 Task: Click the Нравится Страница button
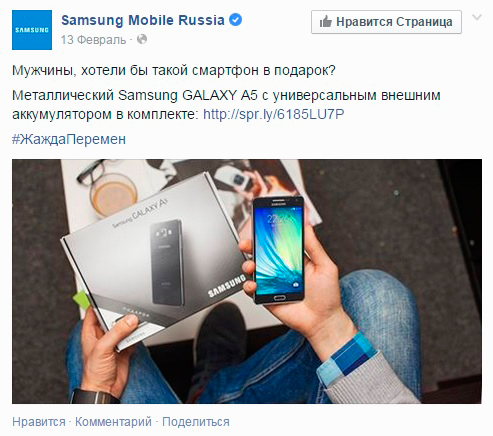(x=386, y=22)
